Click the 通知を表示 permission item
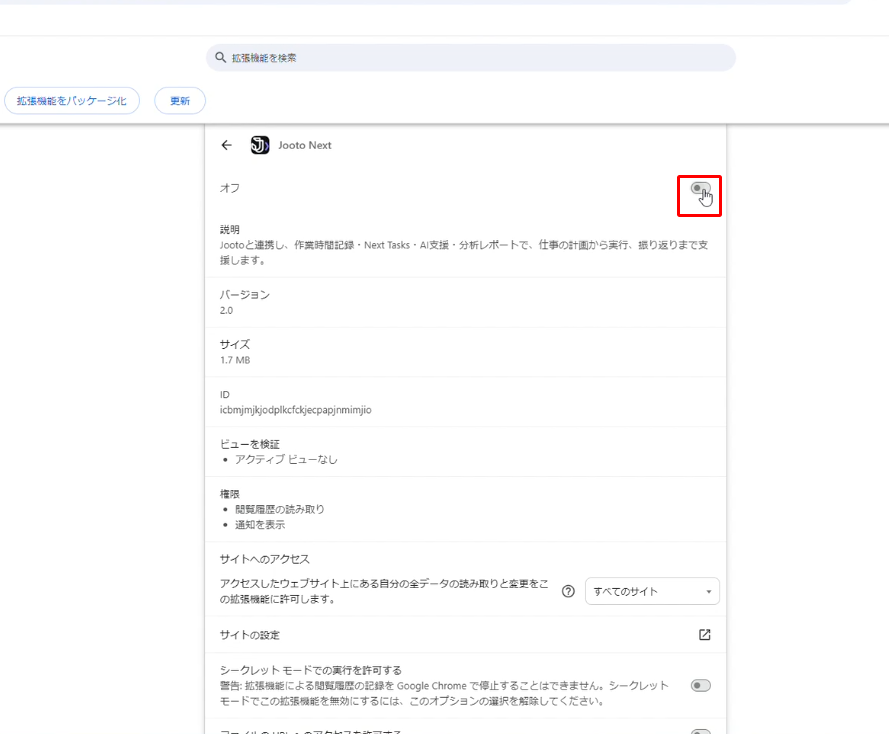Screen dimensions: 889x734 point(260,524)
